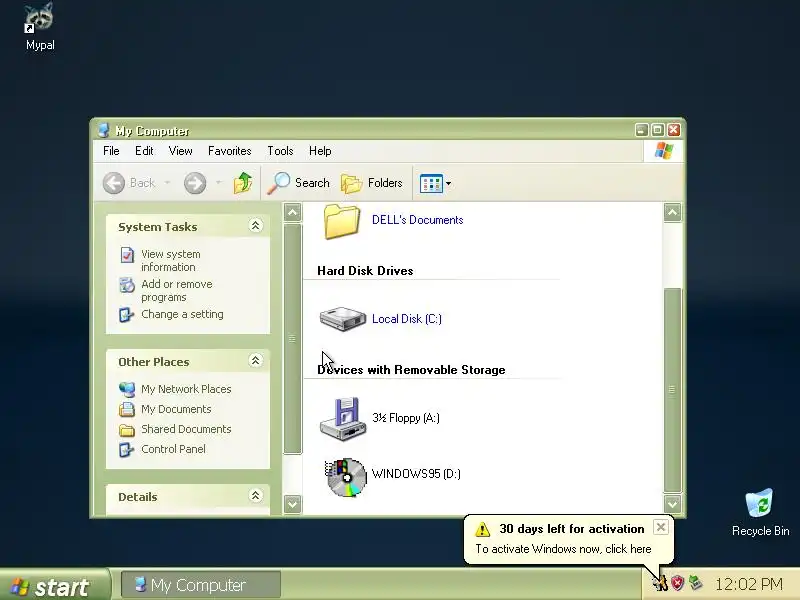Click the Forward arrow toolbar icon

click(x=195, y=183)
